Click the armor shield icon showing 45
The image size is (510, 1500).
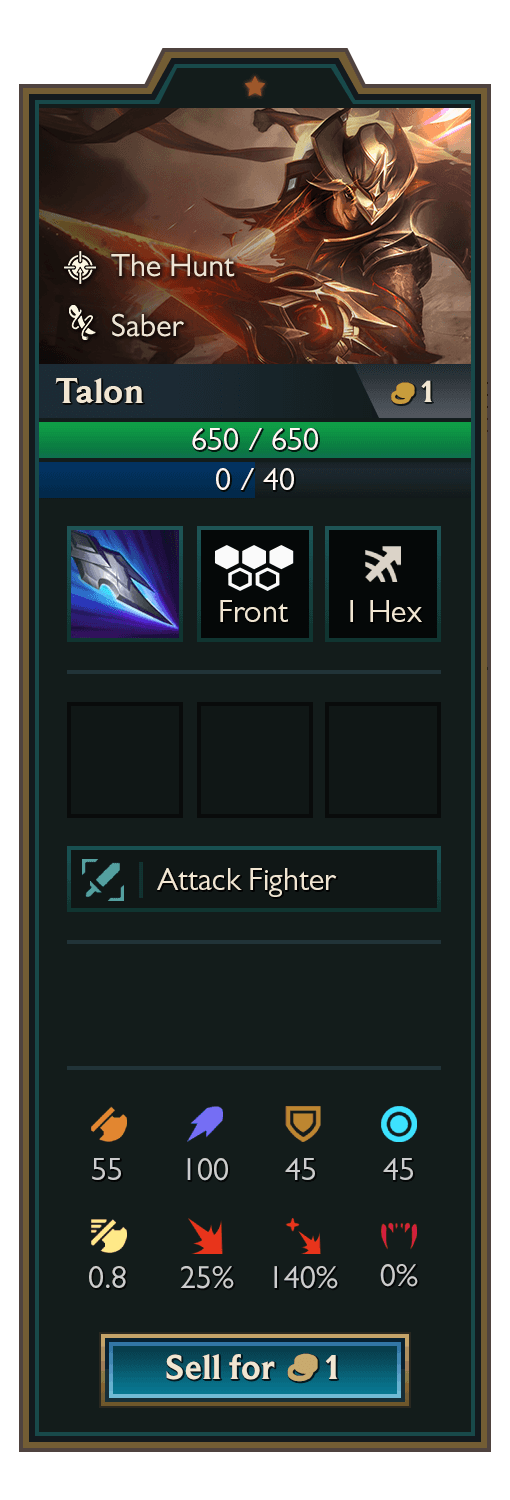point(301,1126)
